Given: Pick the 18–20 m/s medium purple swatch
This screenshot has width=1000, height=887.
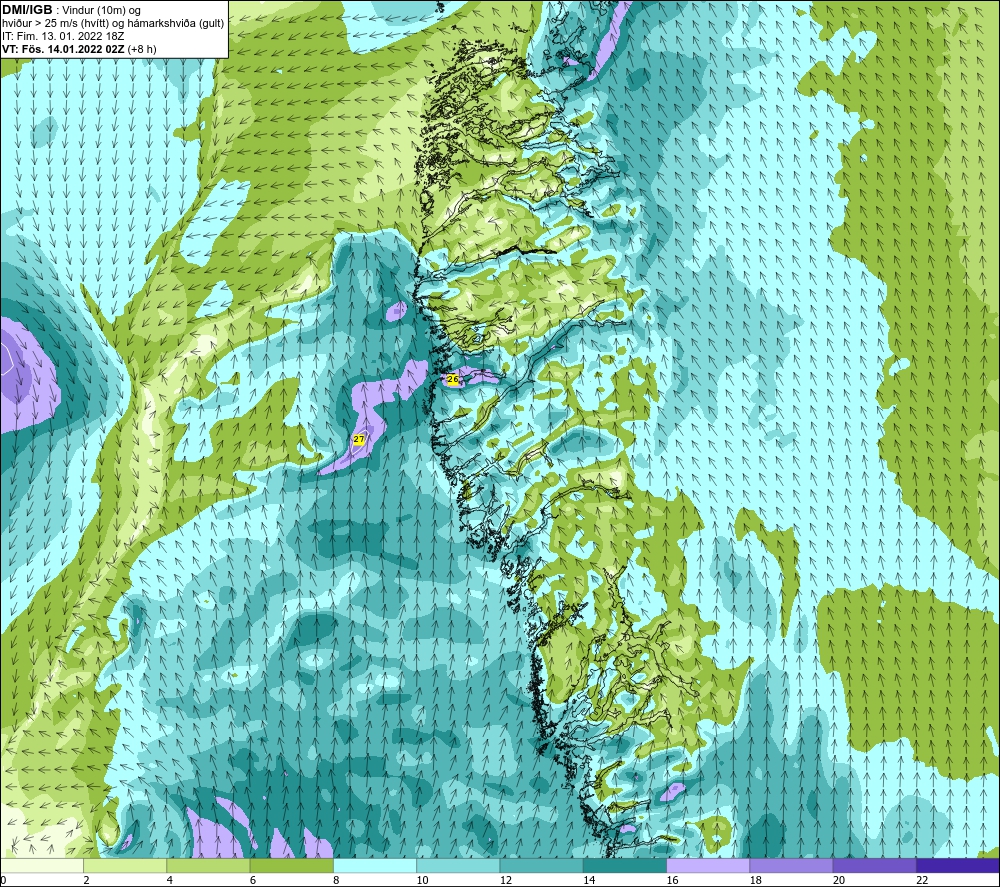Looking at the screenshot, I should pos(791,865).
